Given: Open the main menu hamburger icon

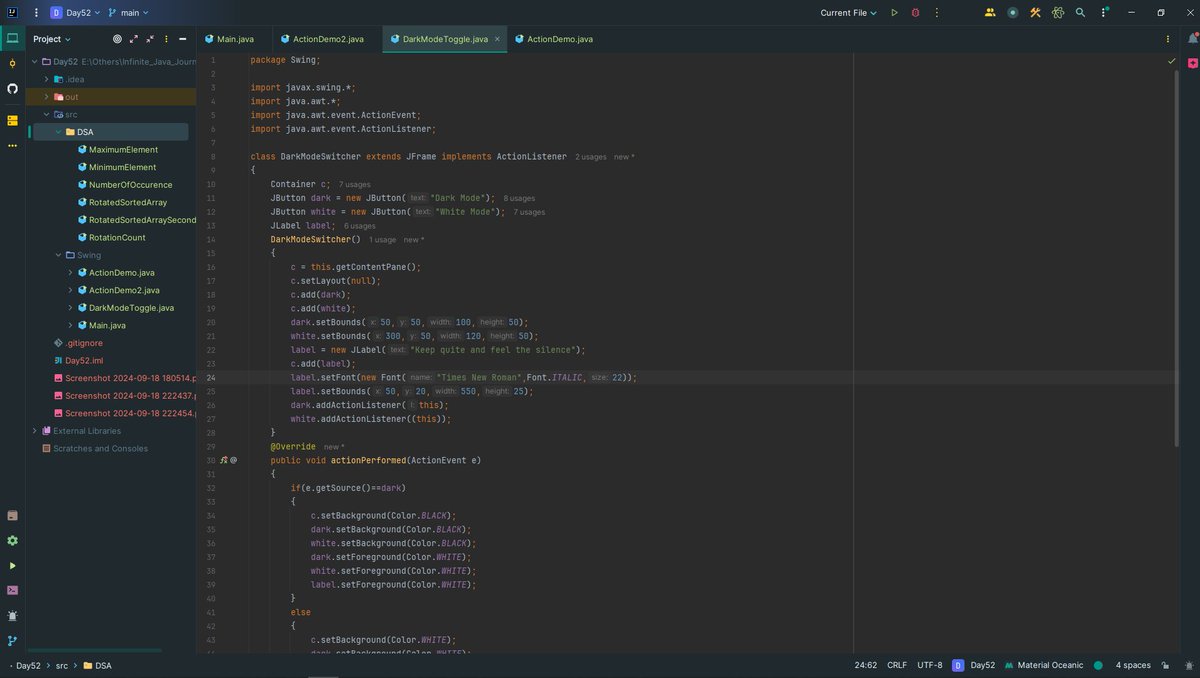Looking at the screenshot, I should click(x=36, y=13).
